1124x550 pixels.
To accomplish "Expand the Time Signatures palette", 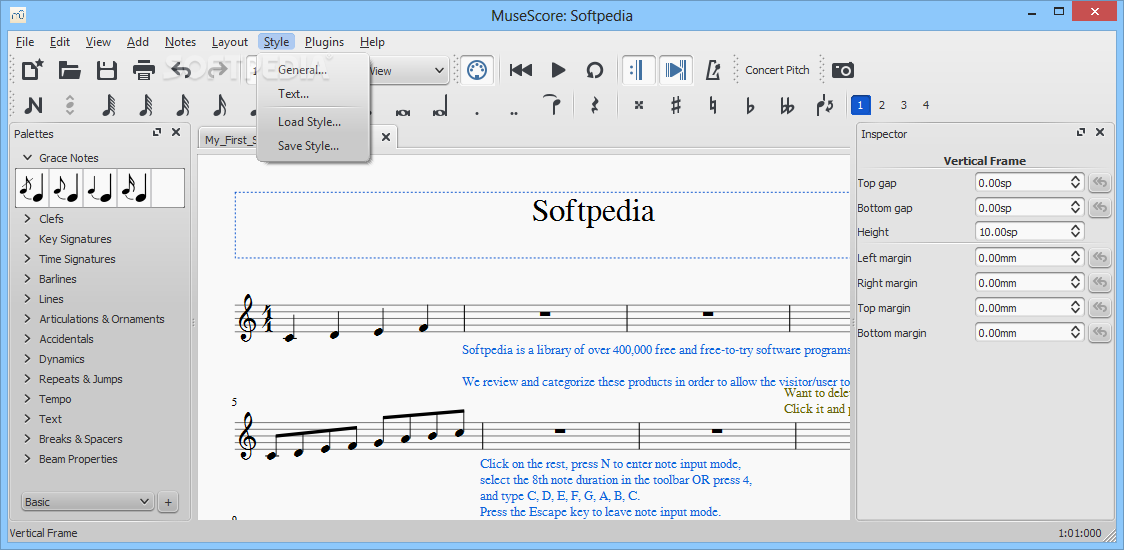I will click(x=27, y=259).
